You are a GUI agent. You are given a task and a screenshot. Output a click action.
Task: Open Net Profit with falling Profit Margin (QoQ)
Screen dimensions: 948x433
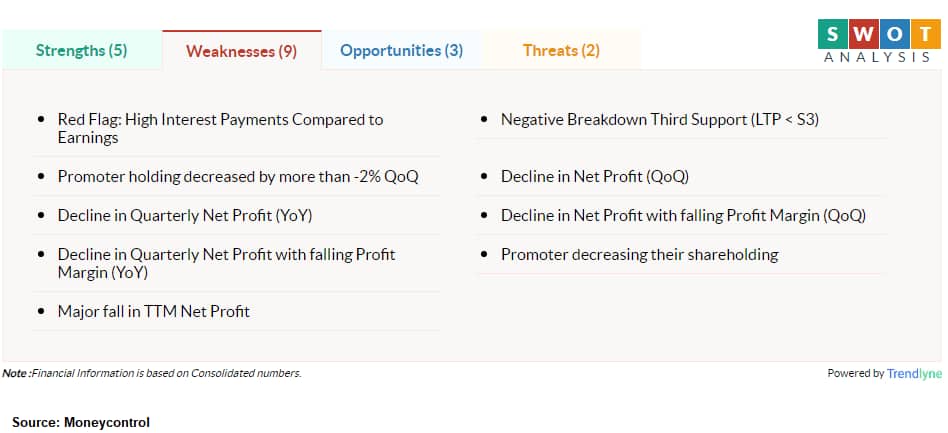click(x=683, y=215)
